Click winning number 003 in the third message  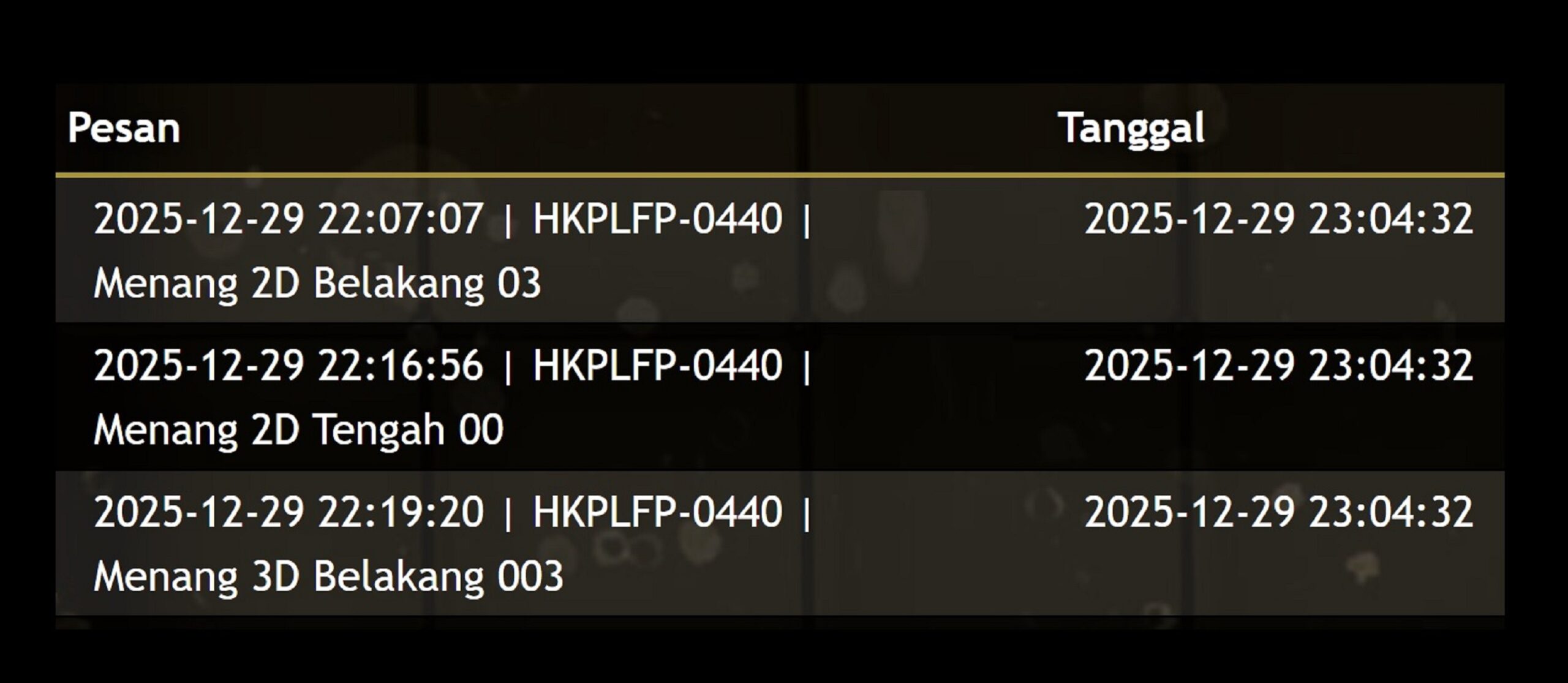click(530, 576)
